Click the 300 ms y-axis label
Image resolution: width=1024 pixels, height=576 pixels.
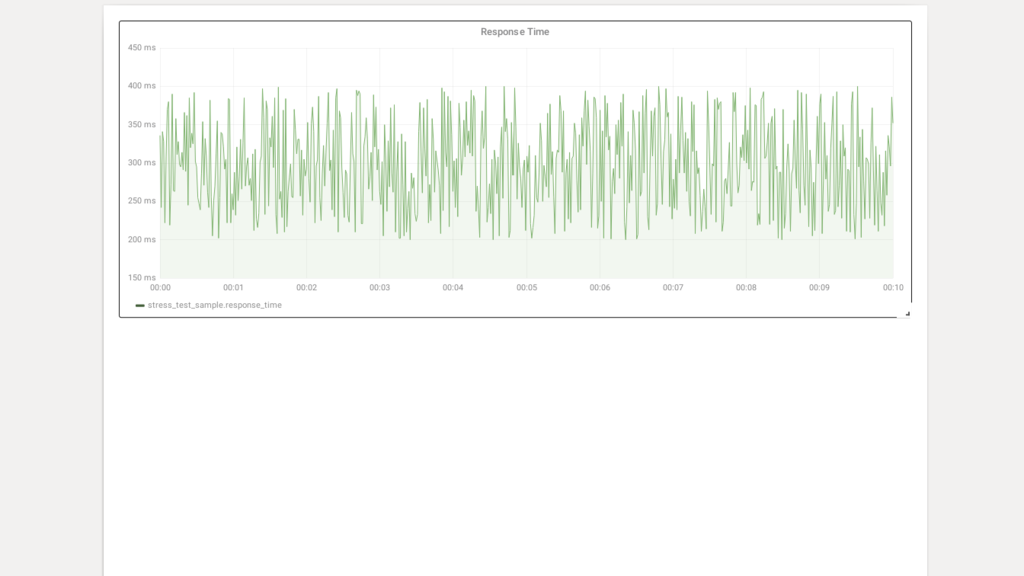click(x=142, y=163)
